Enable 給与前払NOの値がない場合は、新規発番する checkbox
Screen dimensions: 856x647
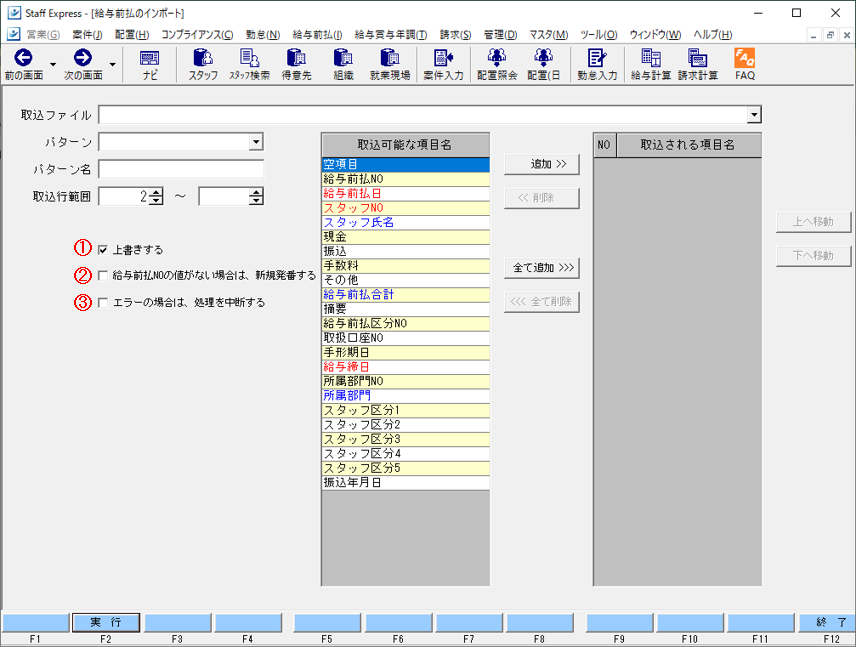[x=103, y=276]
